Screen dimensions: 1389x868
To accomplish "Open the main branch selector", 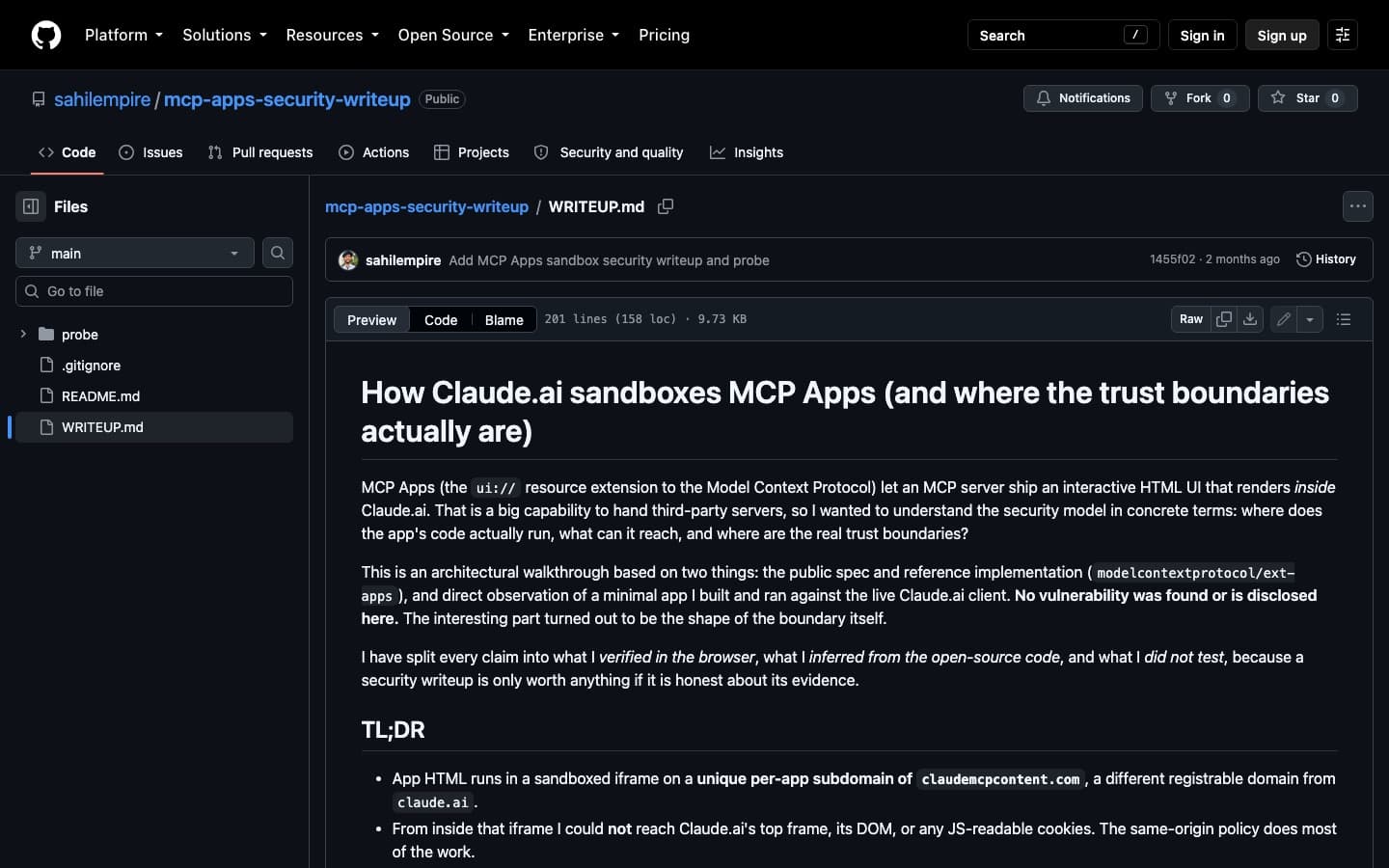I will [x=135, y=253].
